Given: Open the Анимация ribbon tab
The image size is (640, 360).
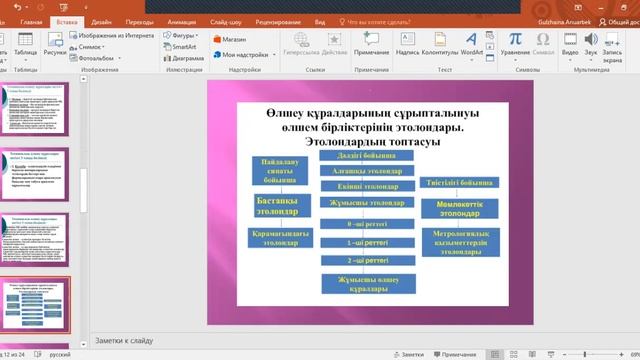Looking at the screenshot, I should (x=182, y=22).
